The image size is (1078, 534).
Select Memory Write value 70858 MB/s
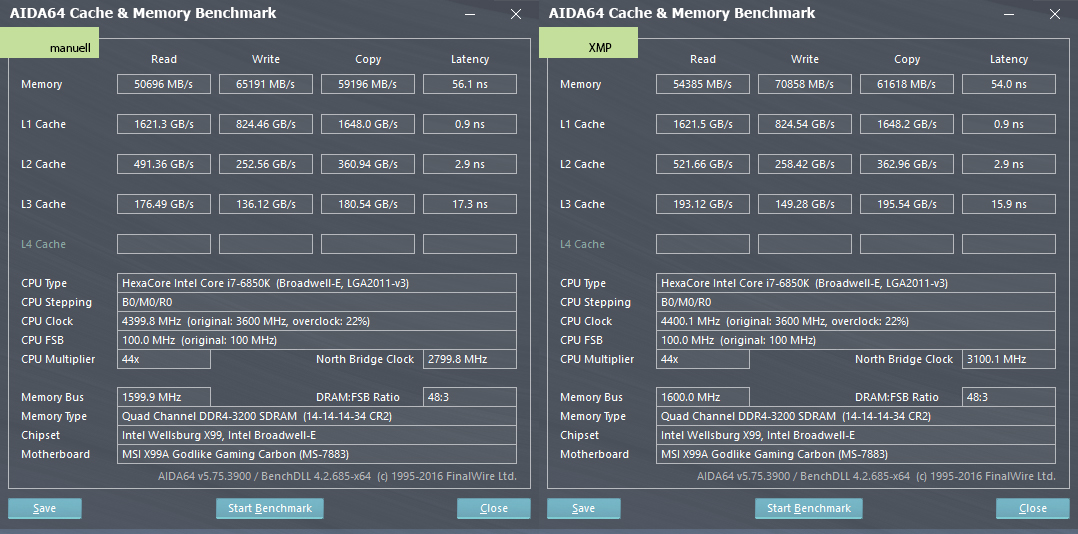(804, 85)
